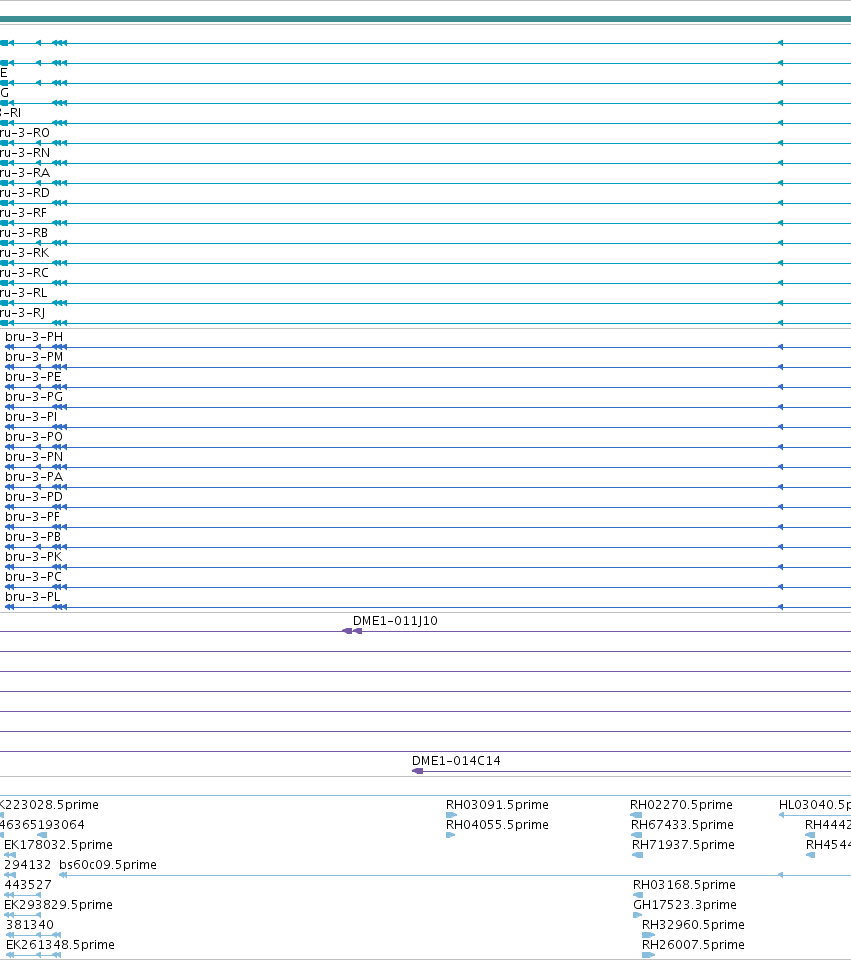Click the 443527 feature label
Viewport: 851px width, 960px height.
pos(28,885)
